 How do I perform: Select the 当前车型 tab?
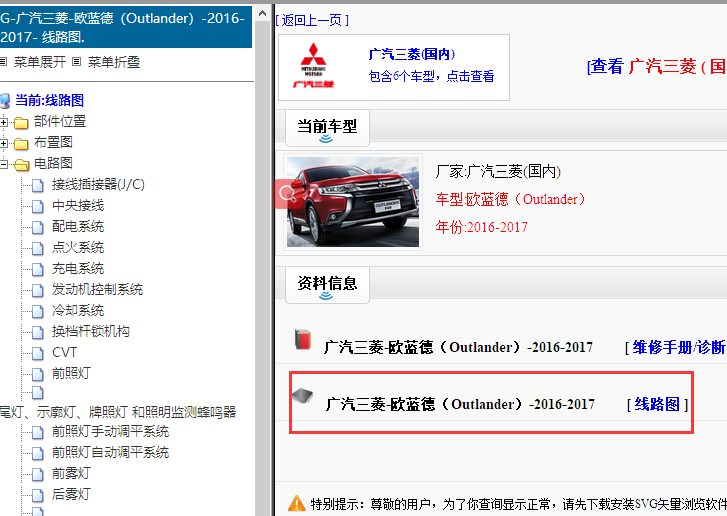pos(327,128)
